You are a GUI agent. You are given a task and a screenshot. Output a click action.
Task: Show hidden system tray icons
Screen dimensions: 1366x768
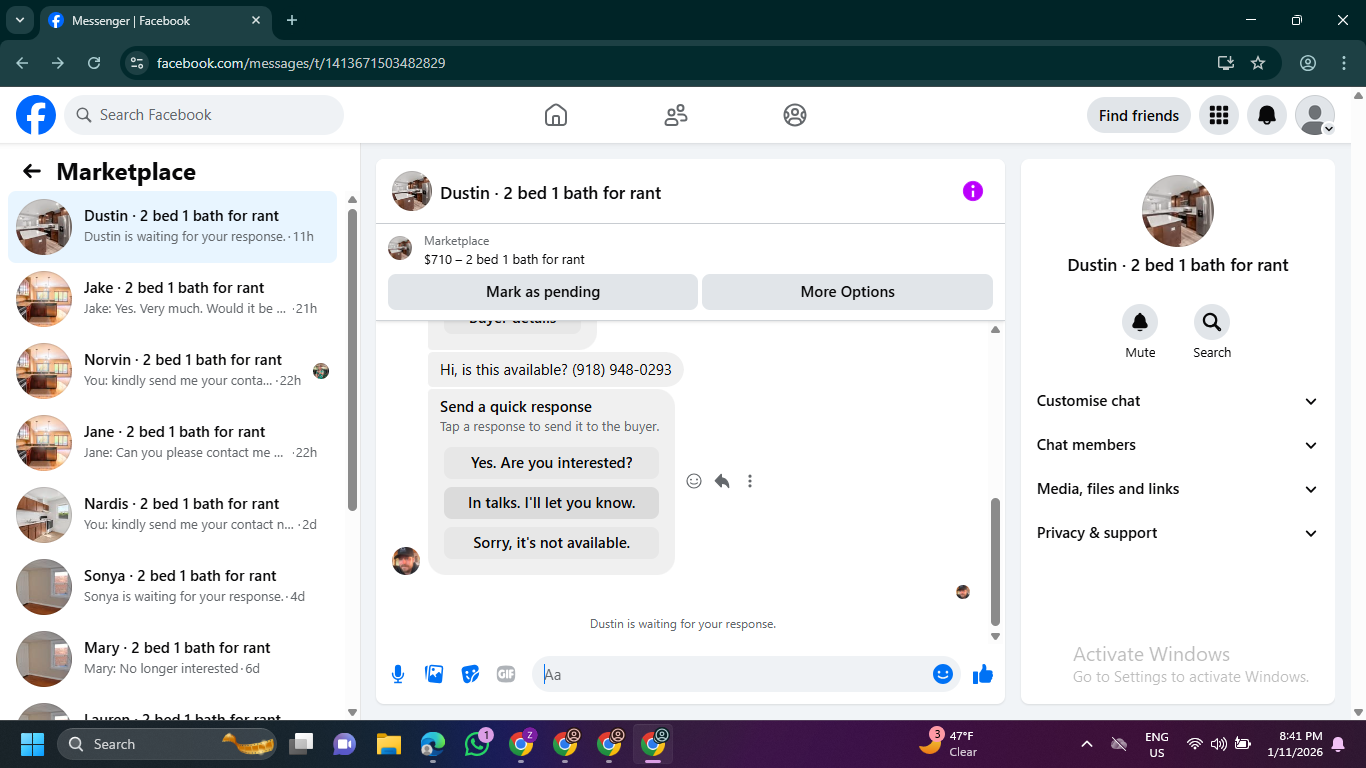1086,744
